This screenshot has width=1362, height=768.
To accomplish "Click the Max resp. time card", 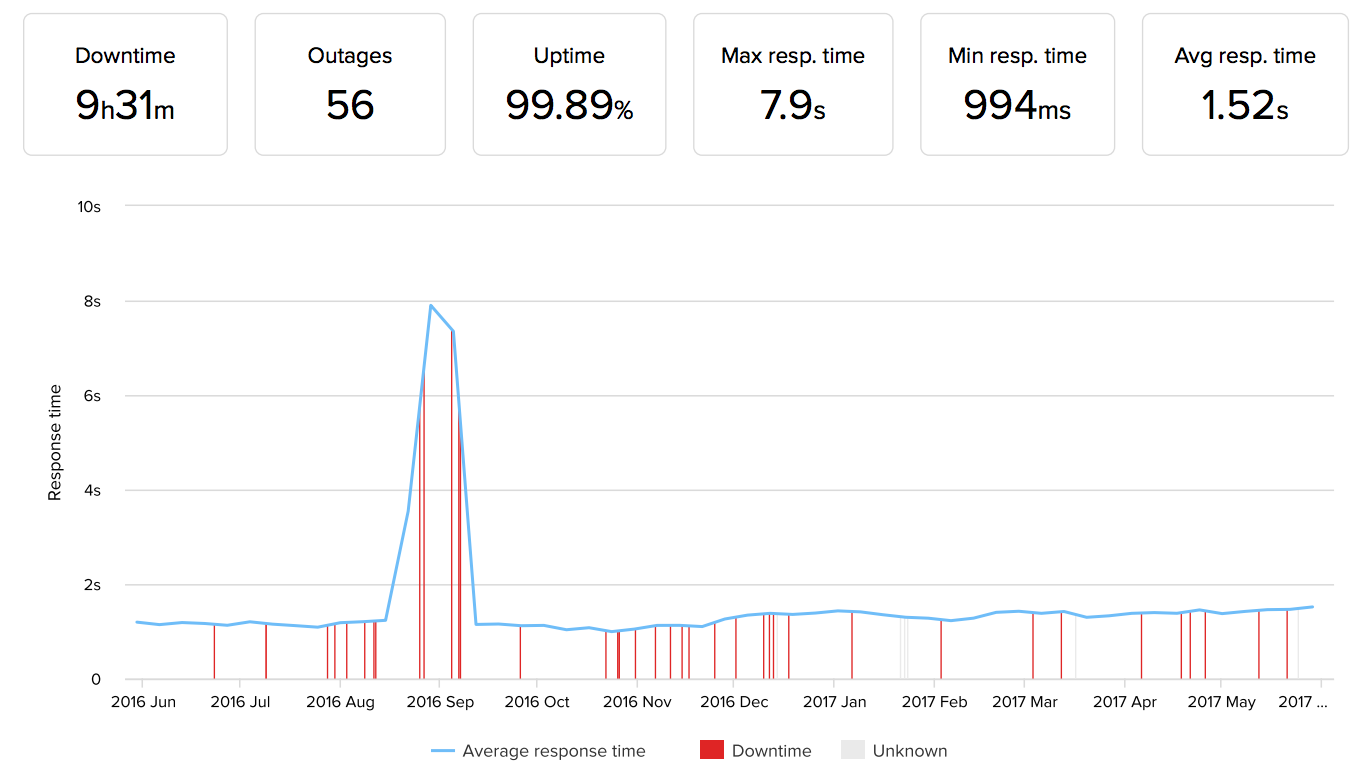I will pyautogui.click(x=793, y=84).
